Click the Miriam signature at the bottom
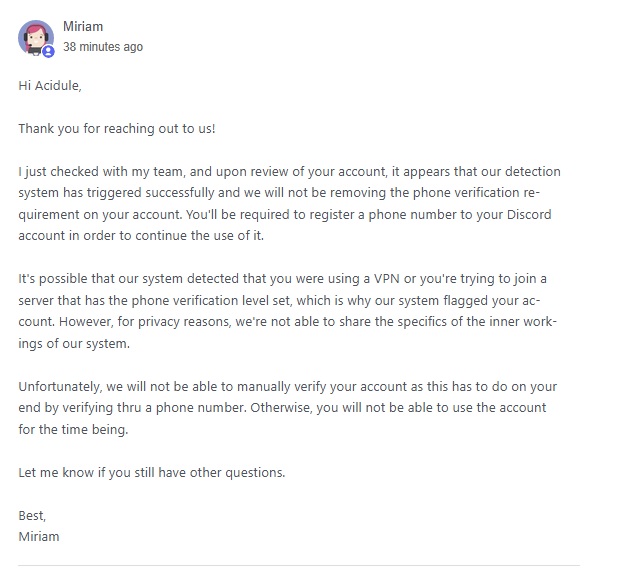The height and width of the screenshot is (583, 617). [x=39, y=537]
